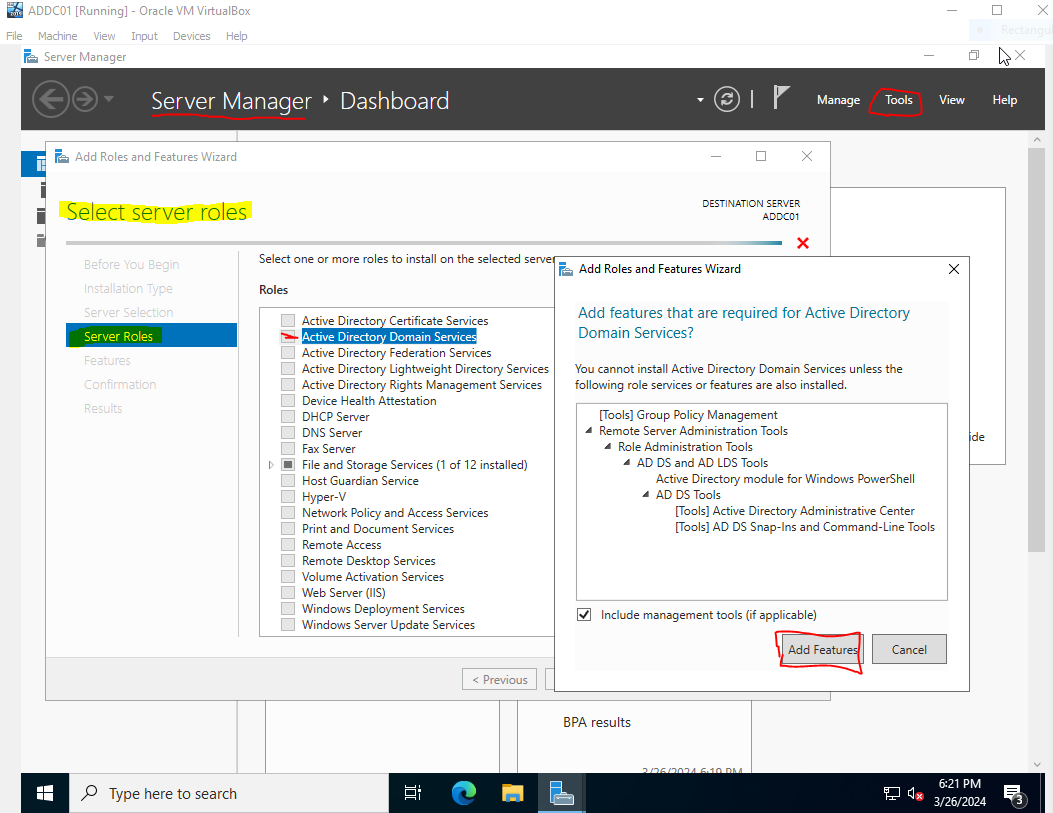Select the Remote Access role row

coord(341,544)
